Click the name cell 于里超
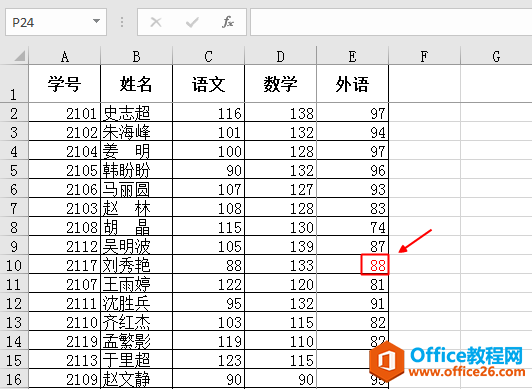 [136, 359]
